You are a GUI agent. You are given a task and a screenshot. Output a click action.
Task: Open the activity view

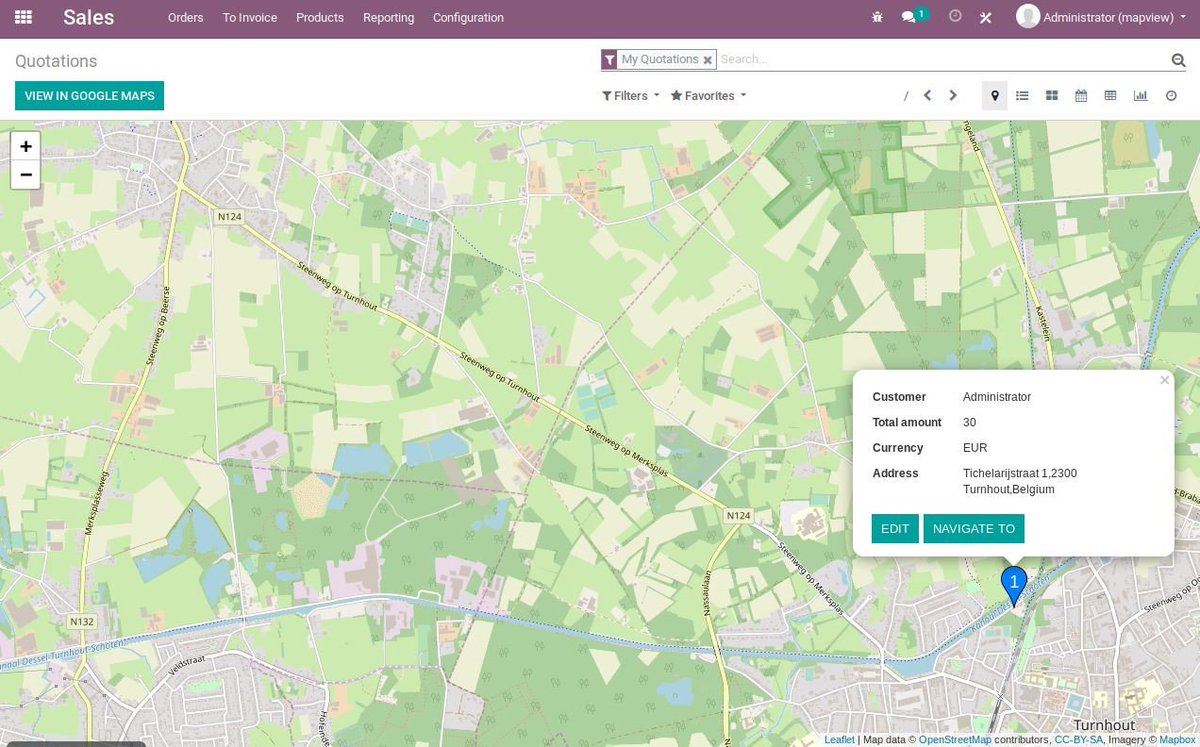pyautogui.click(x=1169, y=95)
